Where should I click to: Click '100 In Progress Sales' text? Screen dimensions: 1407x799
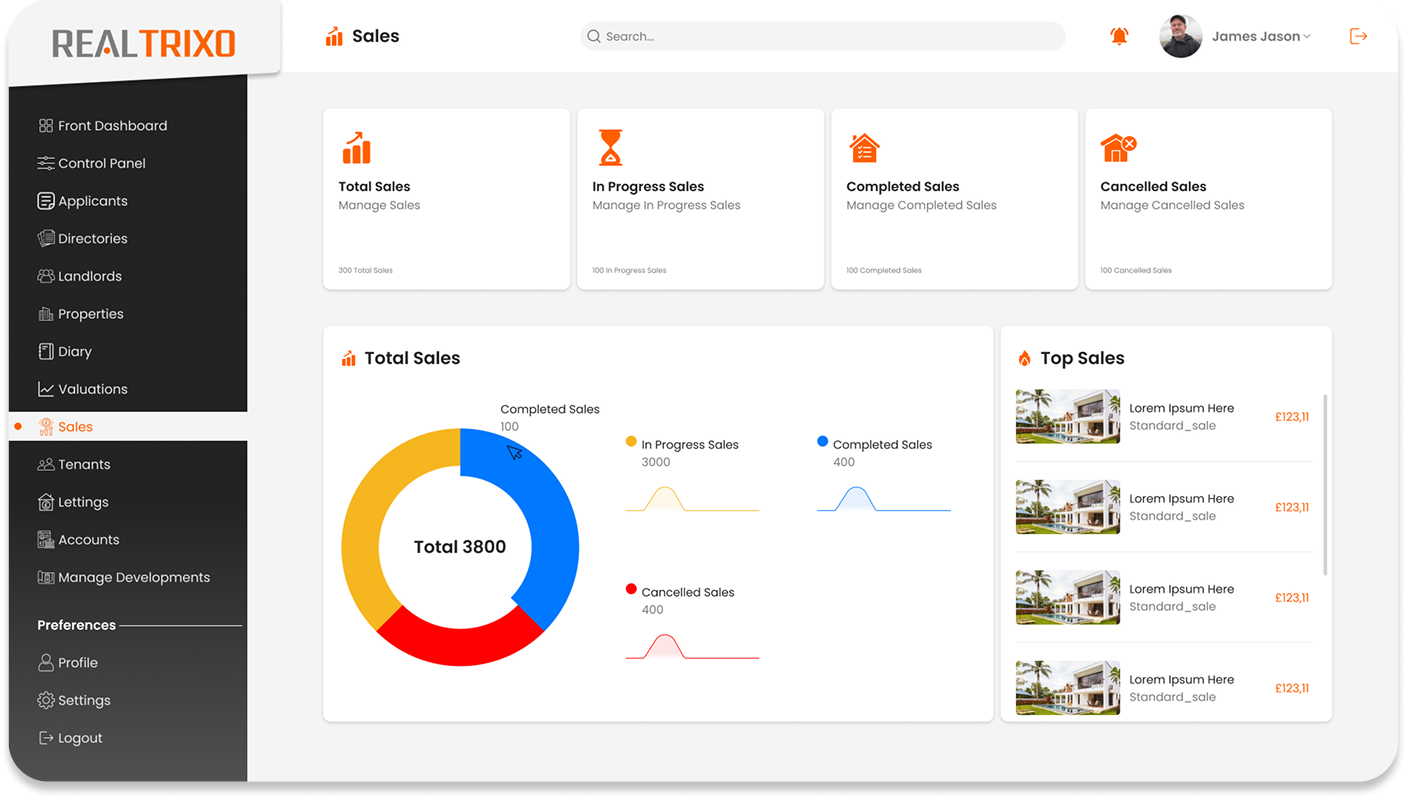(x=629, y=270)
